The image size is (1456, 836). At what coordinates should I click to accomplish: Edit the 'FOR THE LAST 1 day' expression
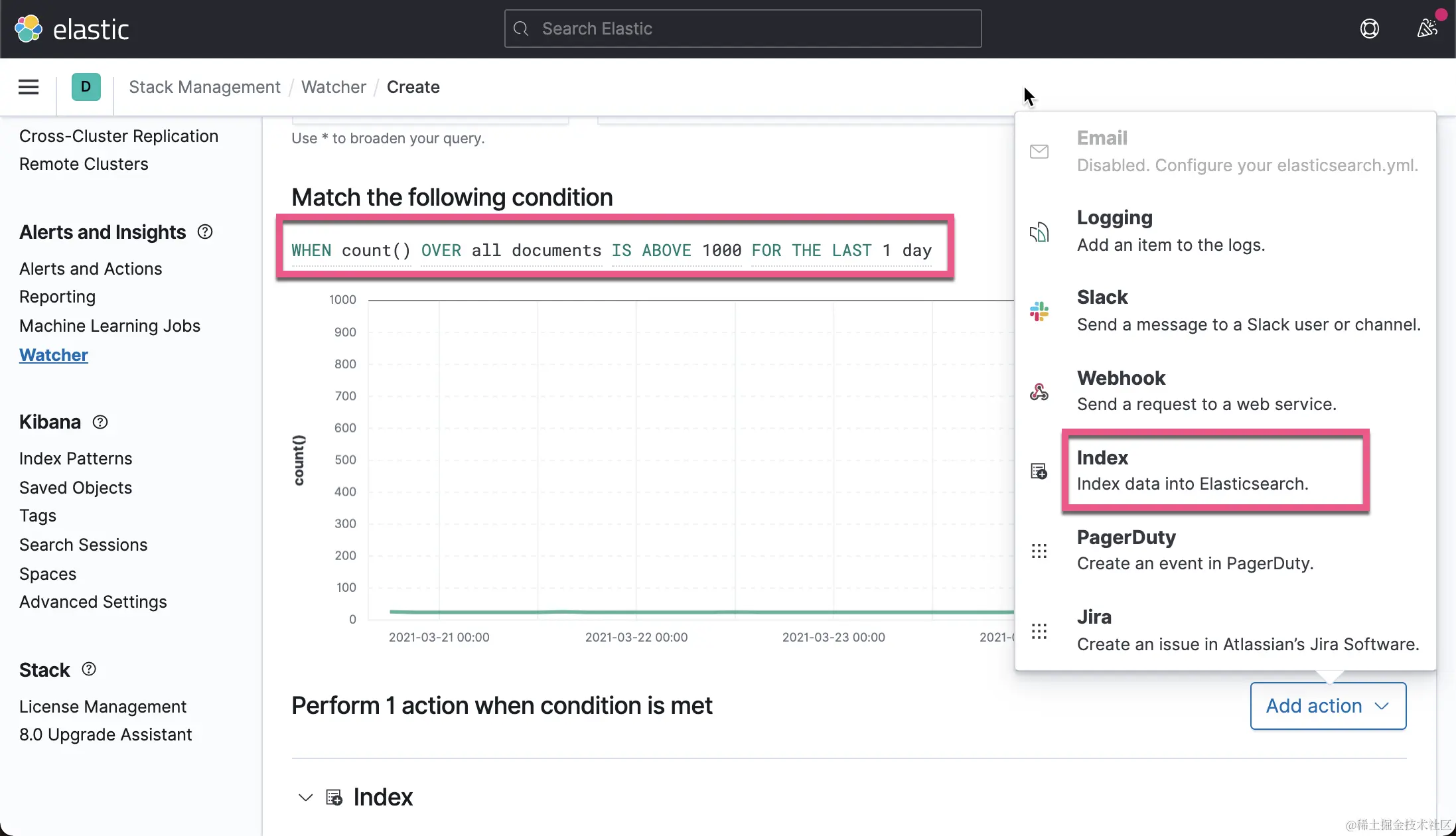point(841,250)
